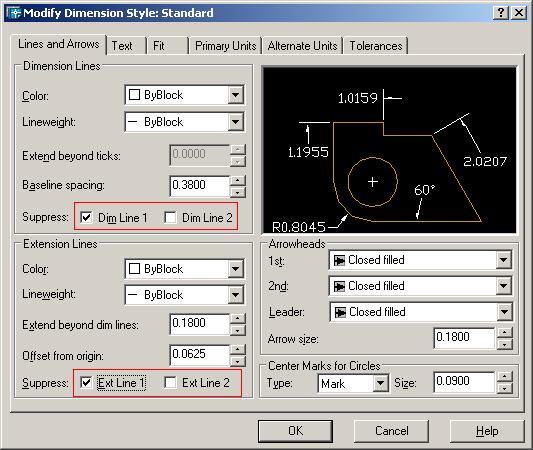Image resolution: width=533 pixels, height=450 pixels.
Task: Click the dialog title bar application icon
Action: tap(14, 13)
